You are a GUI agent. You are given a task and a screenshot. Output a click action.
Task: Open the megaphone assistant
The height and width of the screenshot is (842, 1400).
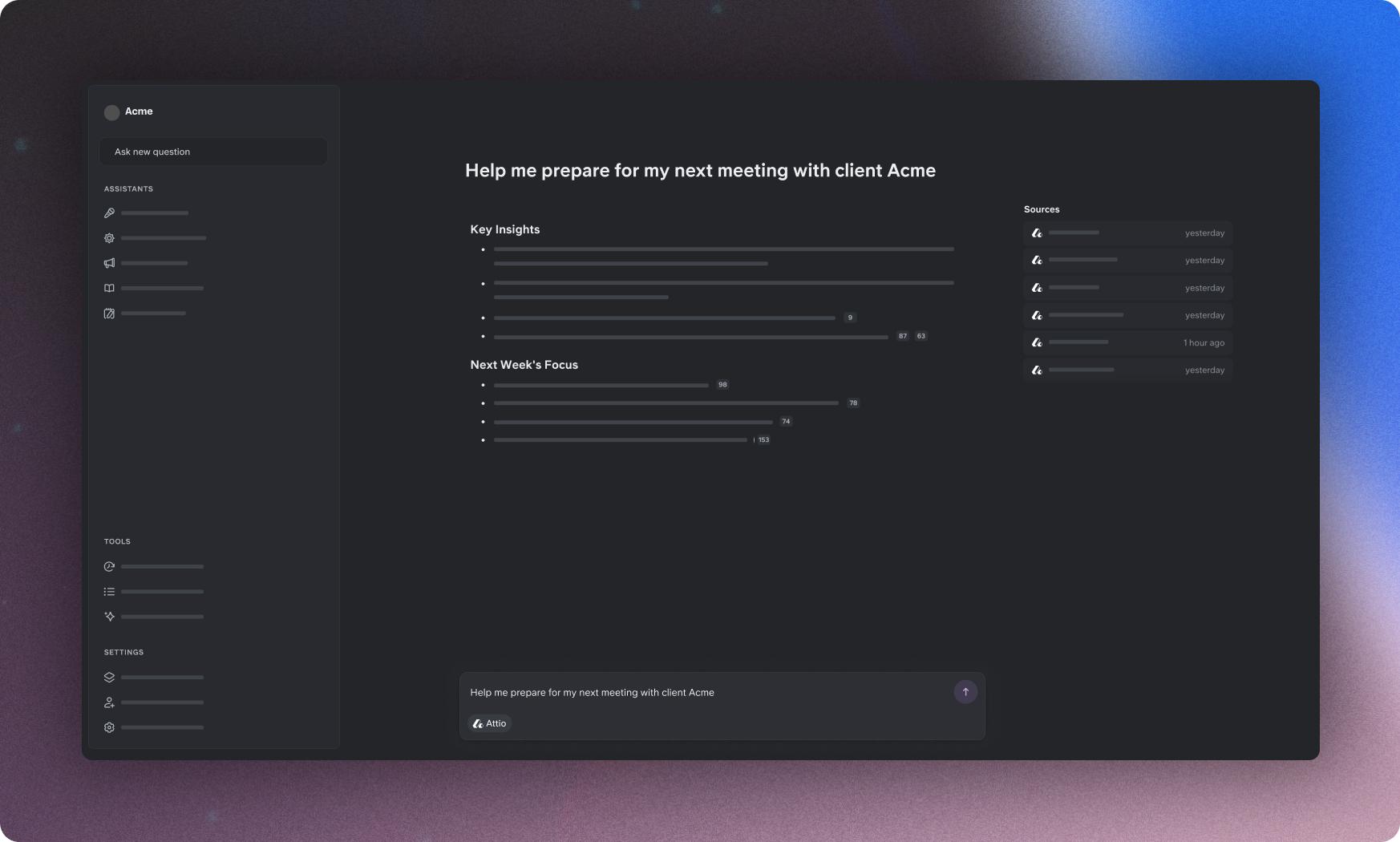coord(110,263)
